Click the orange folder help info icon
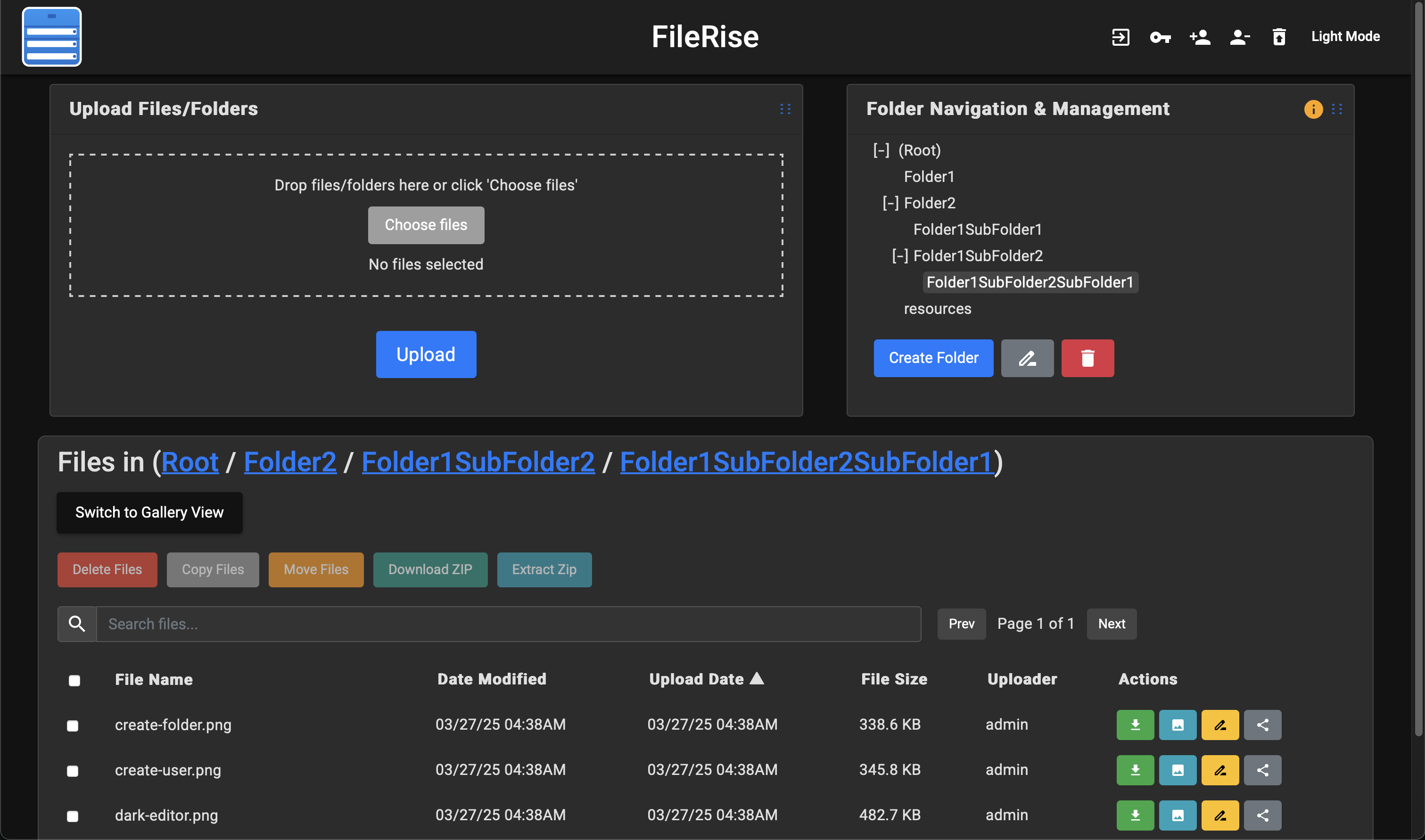This screenshot has height=840, width=1425. coord(1313,109)
